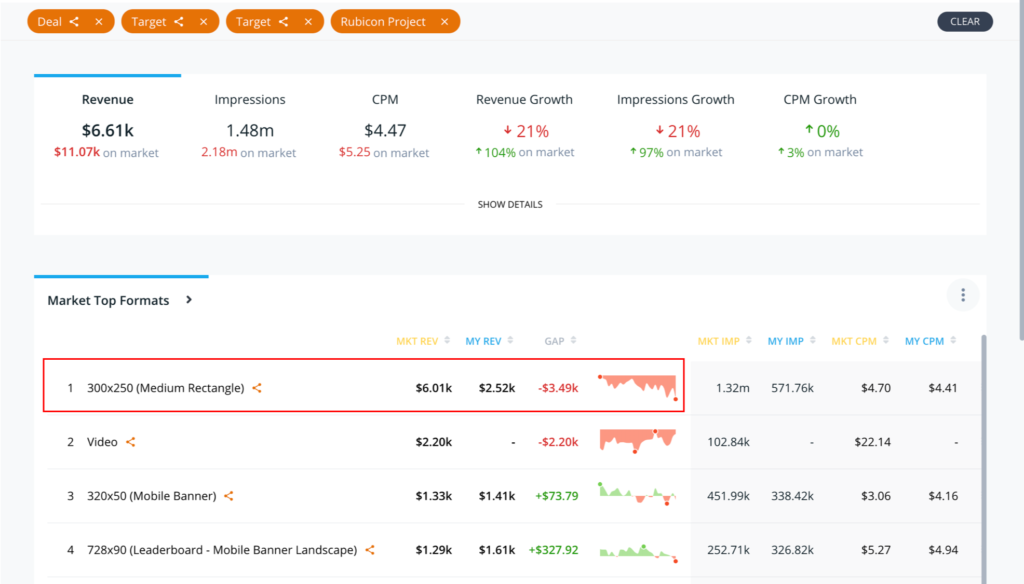1024x584 pixels.
Task: Click share icon next to 300x250 Medium Rectangle
Action: click(x=257, y=388)
